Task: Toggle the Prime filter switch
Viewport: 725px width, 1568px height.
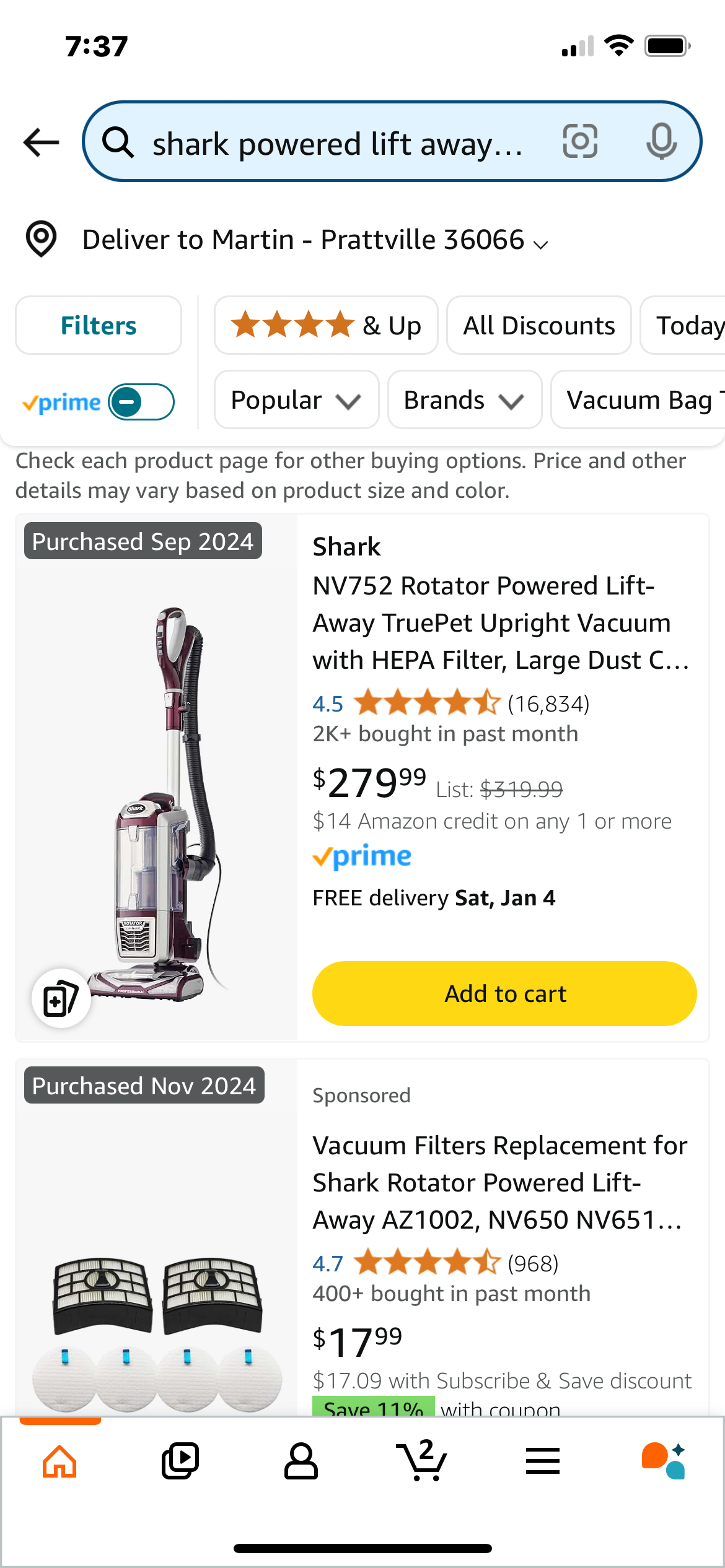Action: pos(141,402)
